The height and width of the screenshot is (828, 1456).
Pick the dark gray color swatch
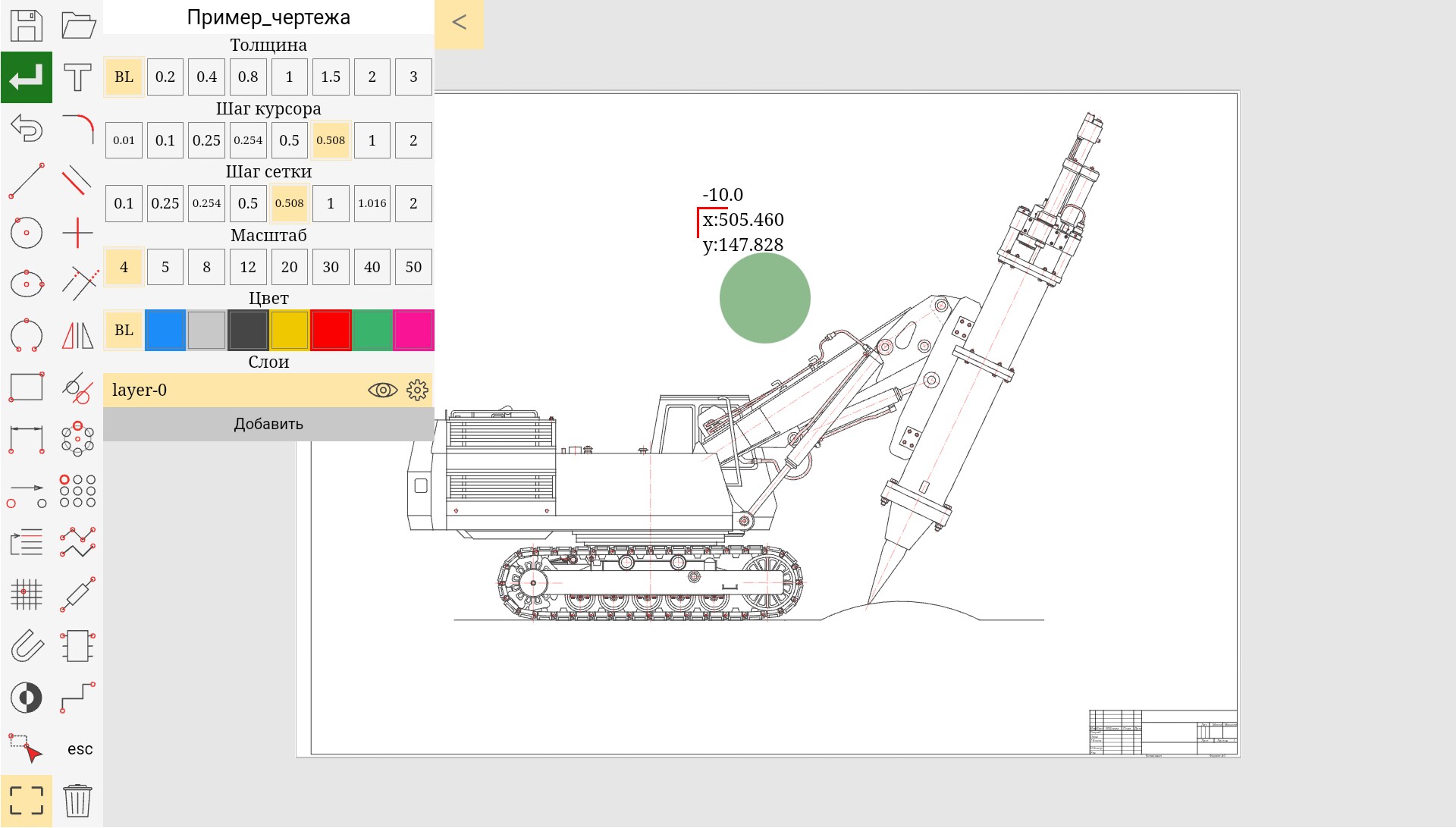248,330
